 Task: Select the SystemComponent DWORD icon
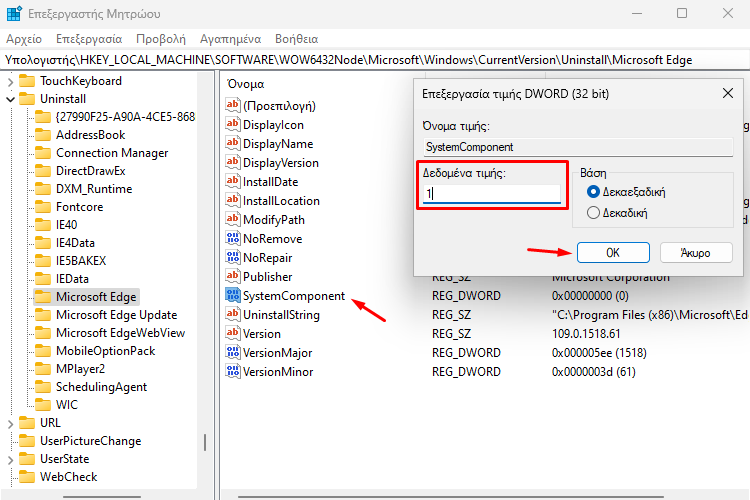pyautogui.click(x=232, y=296)
